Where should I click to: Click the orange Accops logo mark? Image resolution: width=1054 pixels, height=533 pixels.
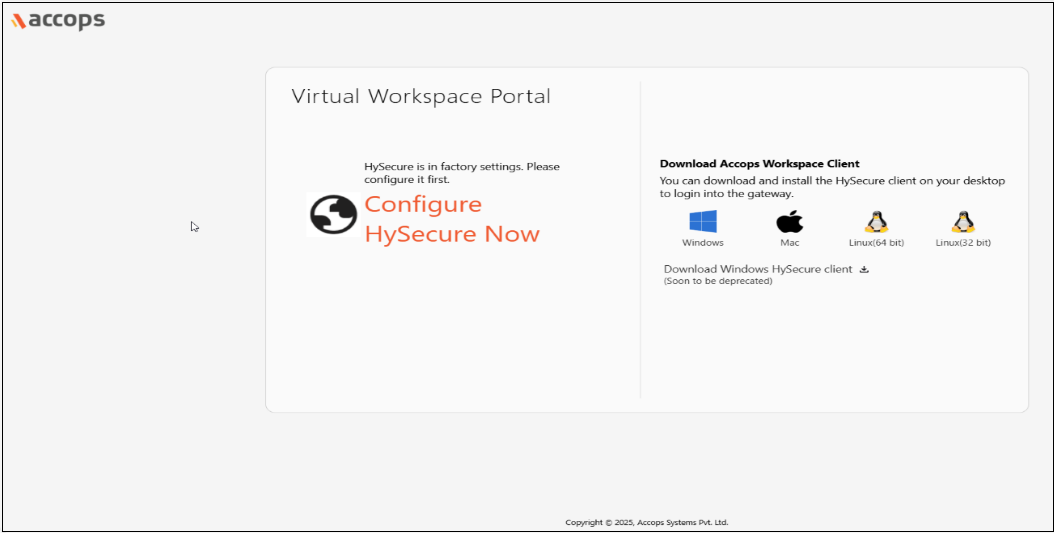pos(18,21)
